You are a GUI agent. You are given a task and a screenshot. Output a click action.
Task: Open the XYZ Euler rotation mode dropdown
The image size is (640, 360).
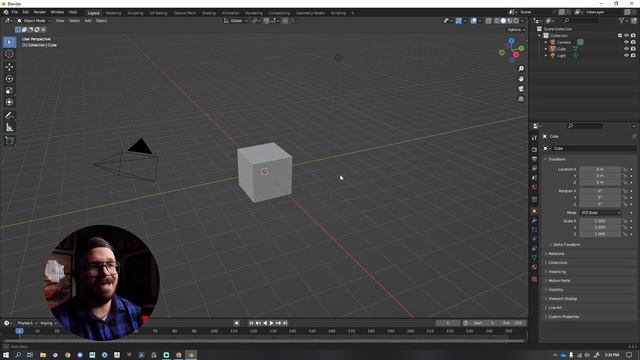tap(600, 213)
